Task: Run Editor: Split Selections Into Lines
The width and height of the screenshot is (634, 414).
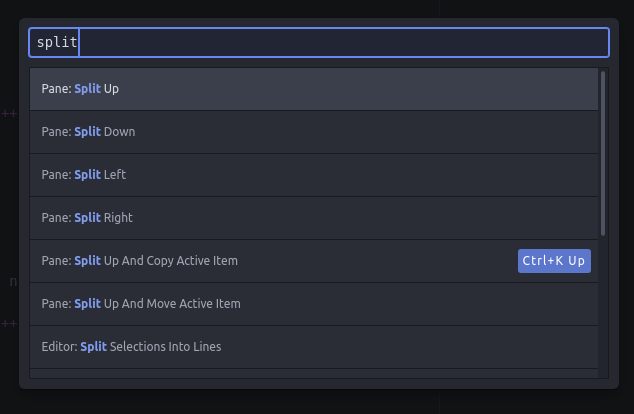Action: [x=131, y=347]
